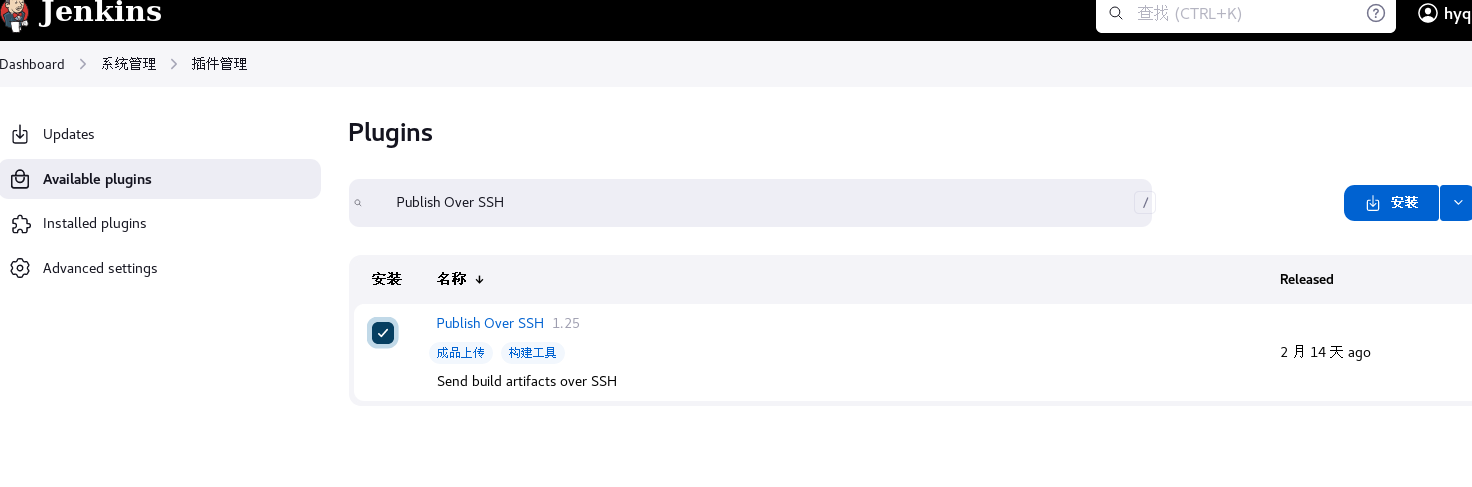
Task: Click the search magnifier icon in header
Action: (1116, 13)
